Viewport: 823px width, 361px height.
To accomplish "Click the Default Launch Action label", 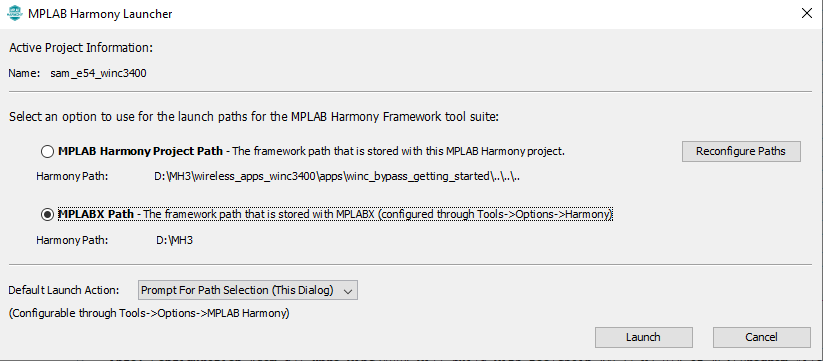I will 64,290.
